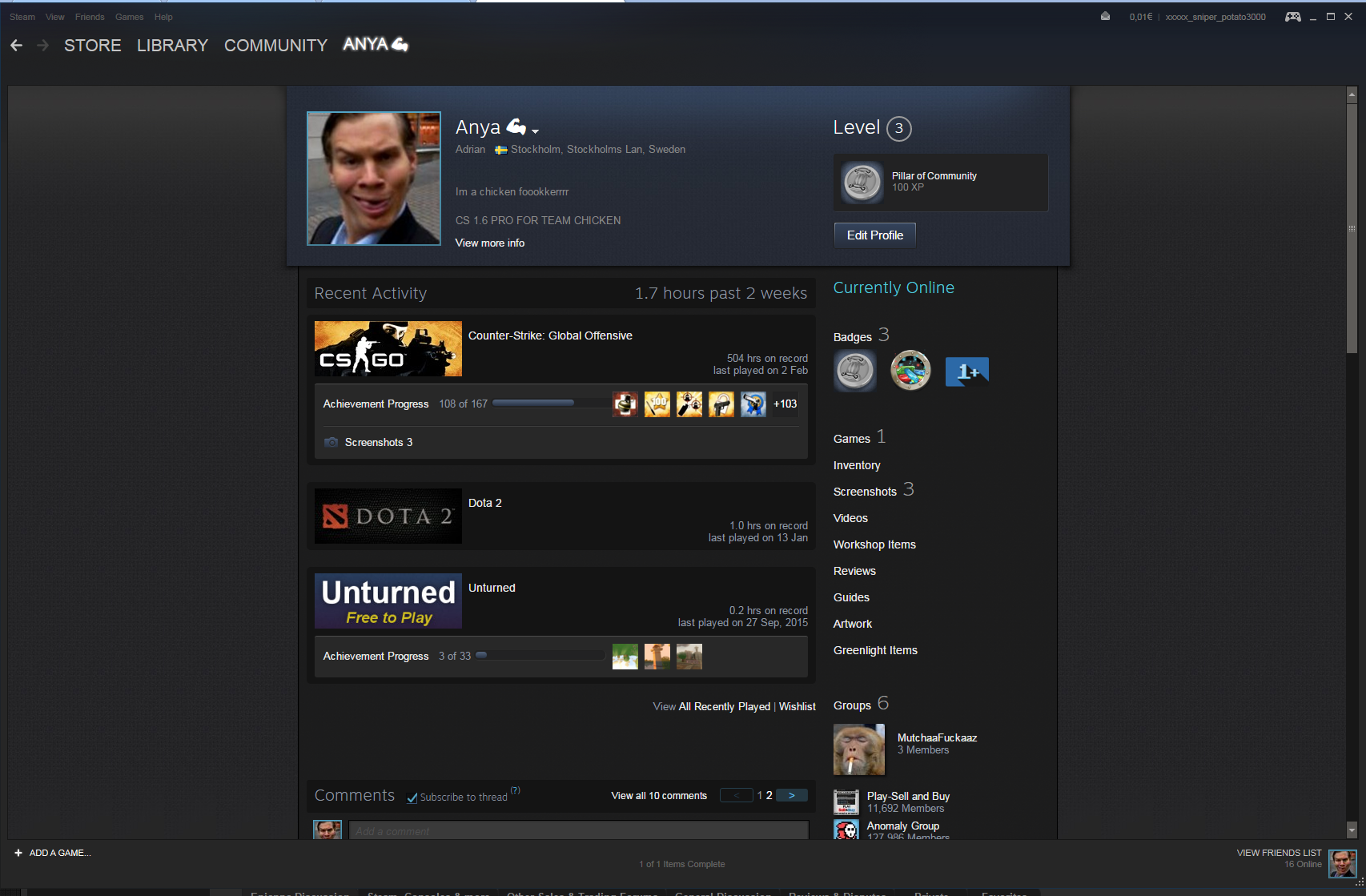Screen dimensions: 1366x896
Task: Open the Level 3 circle badge
Action: (899, 128)
